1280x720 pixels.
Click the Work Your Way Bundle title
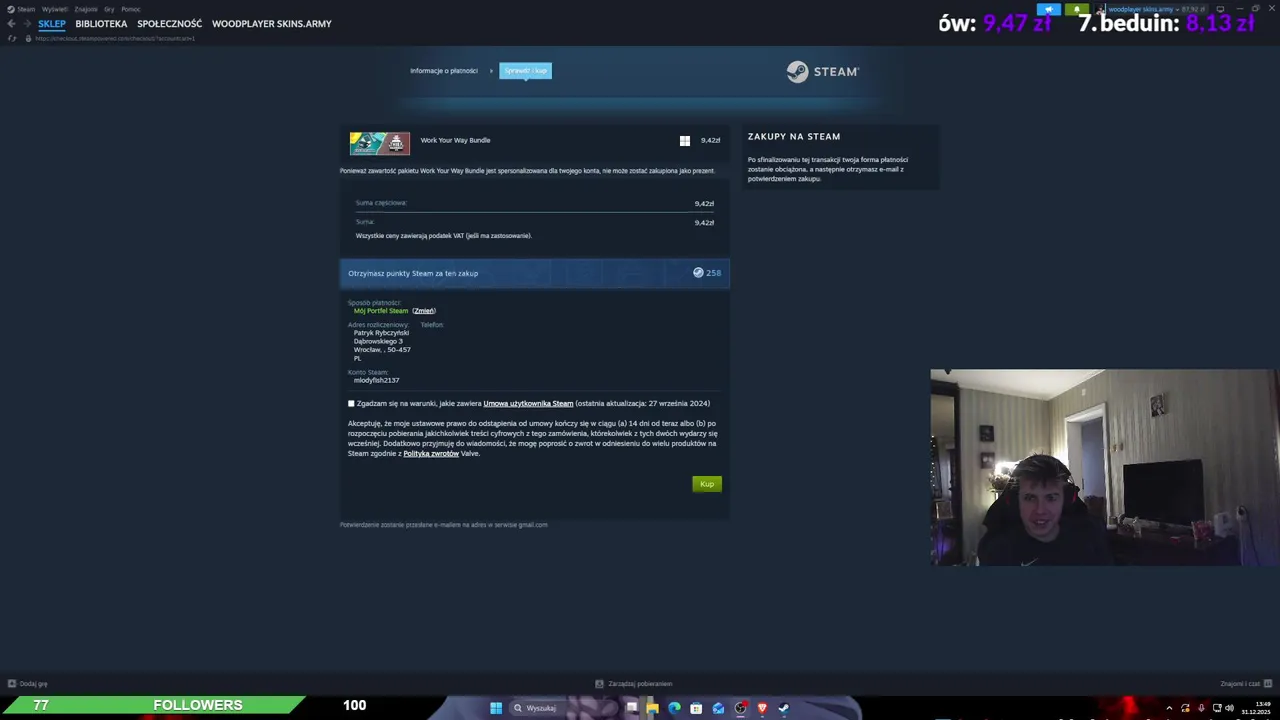click(x=455, y=140)
